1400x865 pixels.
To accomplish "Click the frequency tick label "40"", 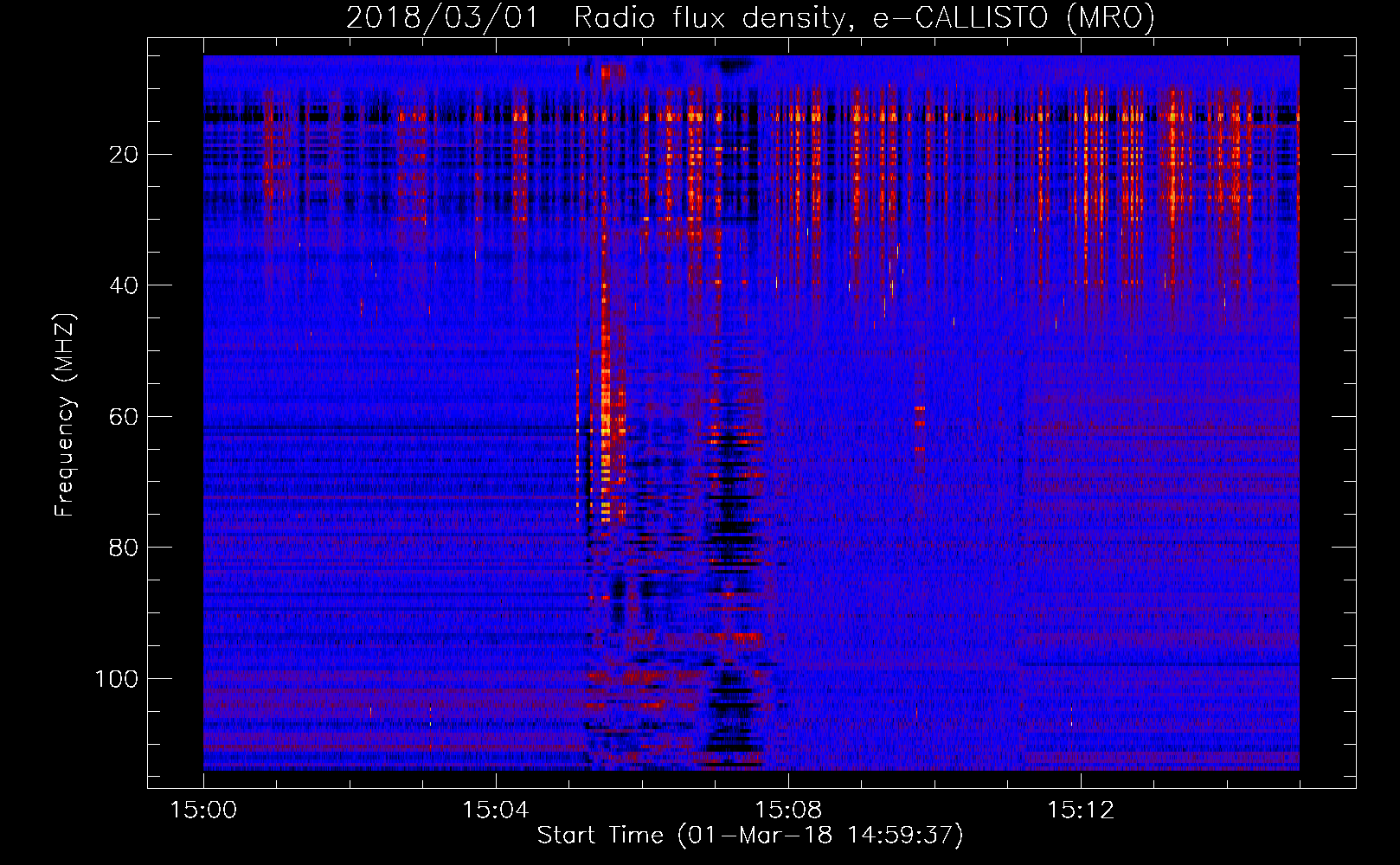I will pos(125,285).
